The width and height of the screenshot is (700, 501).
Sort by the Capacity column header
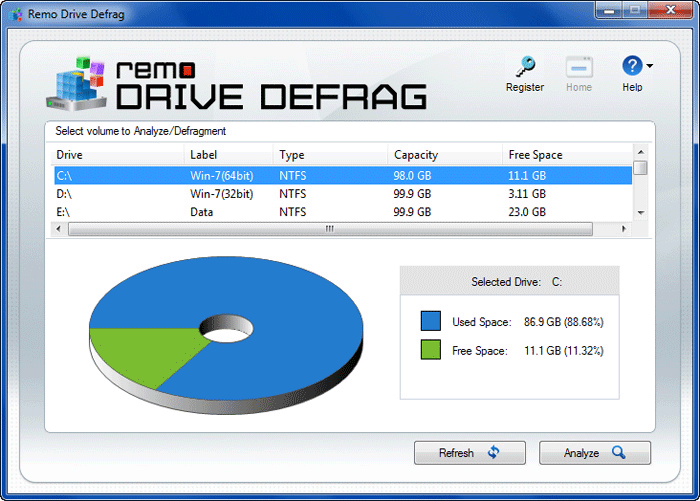(444, 155)
